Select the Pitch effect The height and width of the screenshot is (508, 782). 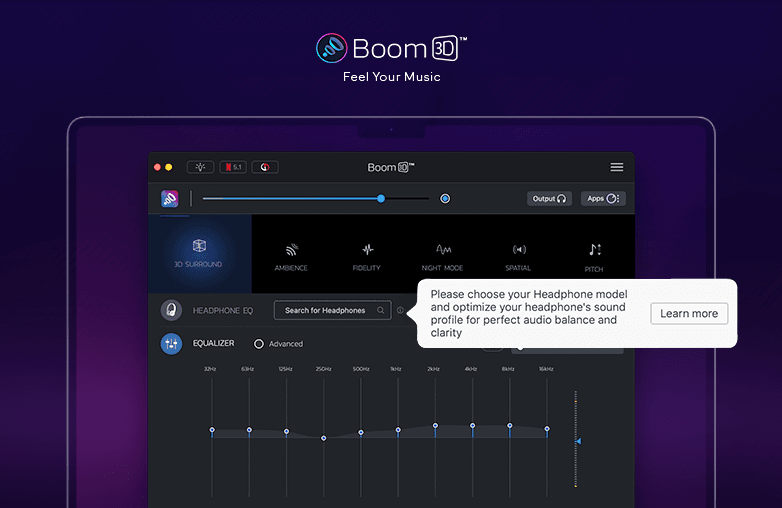coord(594,258)
